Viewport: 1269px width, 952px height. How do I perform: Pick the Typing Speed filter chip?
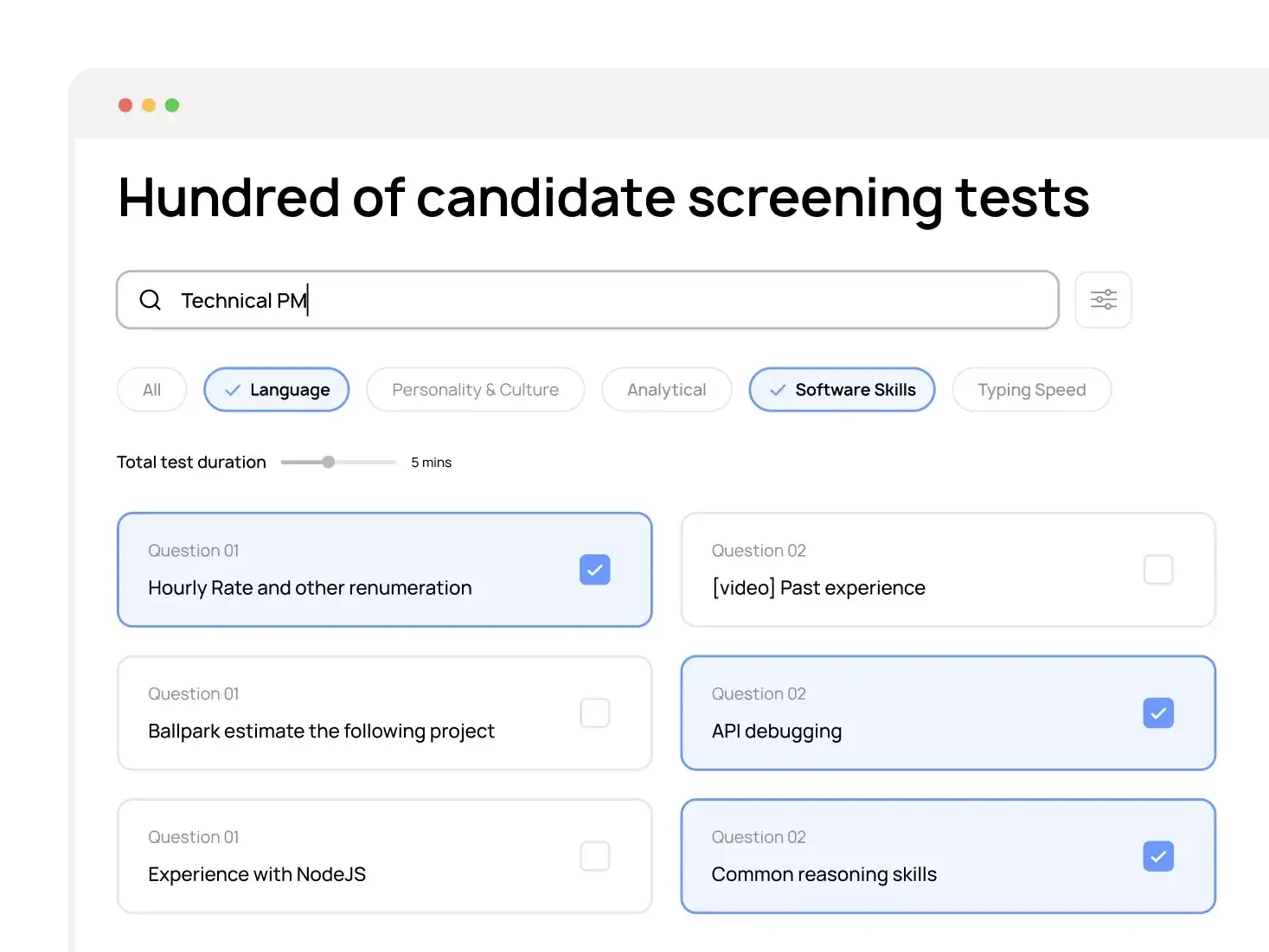tap(1031, 390)
